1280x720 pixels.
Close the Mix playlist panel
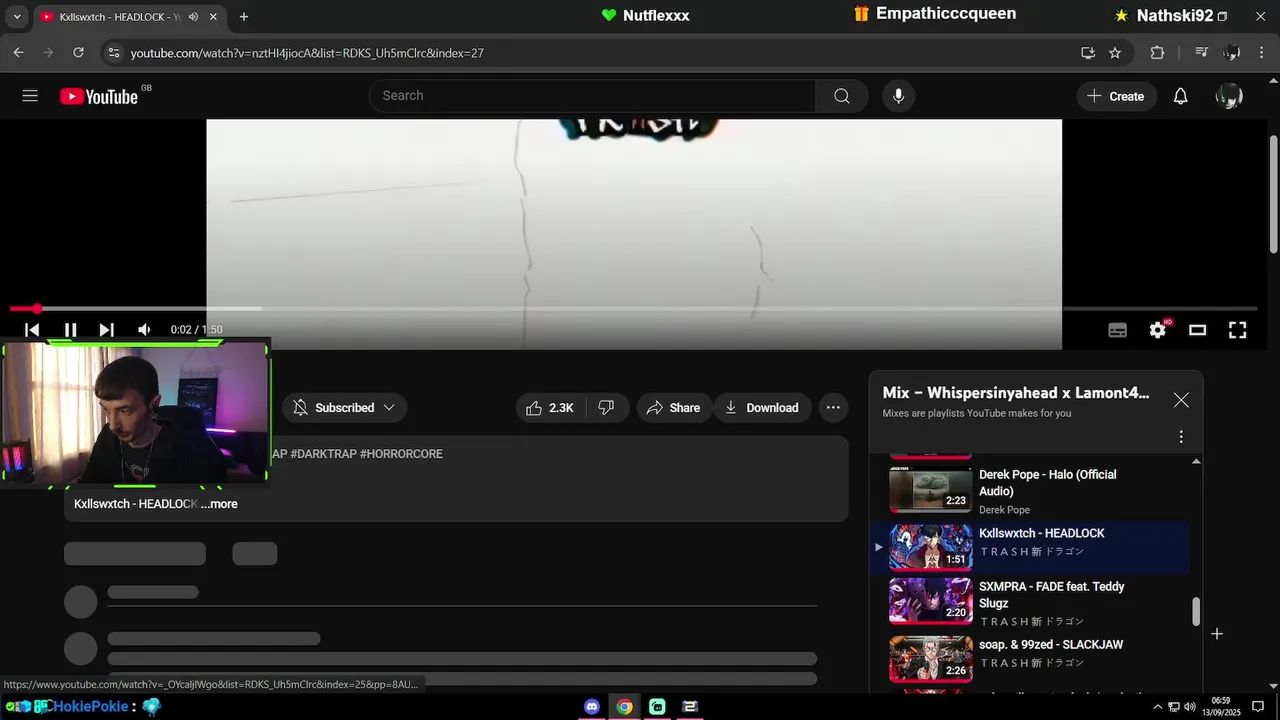point(1181,400)
